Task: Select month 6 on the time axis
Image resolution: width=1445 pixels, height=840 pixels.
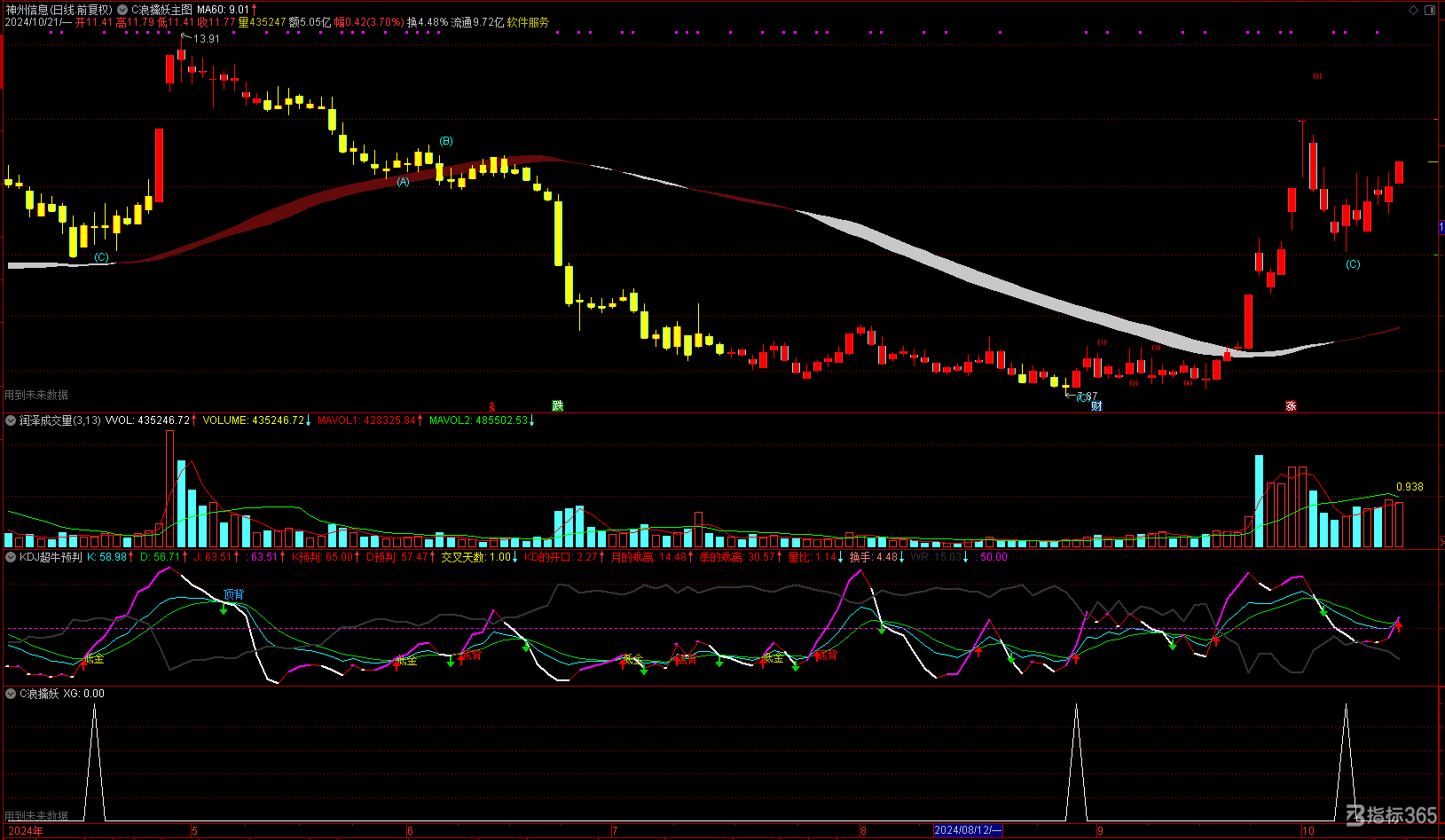Action: (x=409, y=831)
